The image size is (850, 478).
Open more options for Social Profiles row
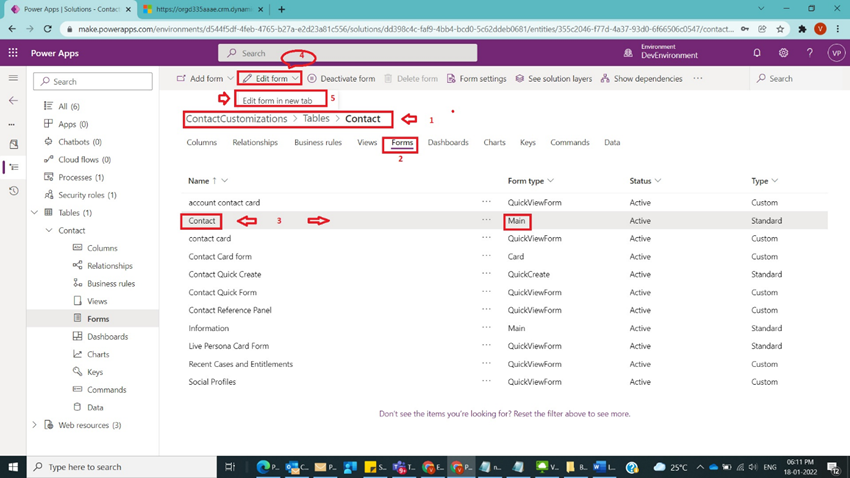point(486,381)
